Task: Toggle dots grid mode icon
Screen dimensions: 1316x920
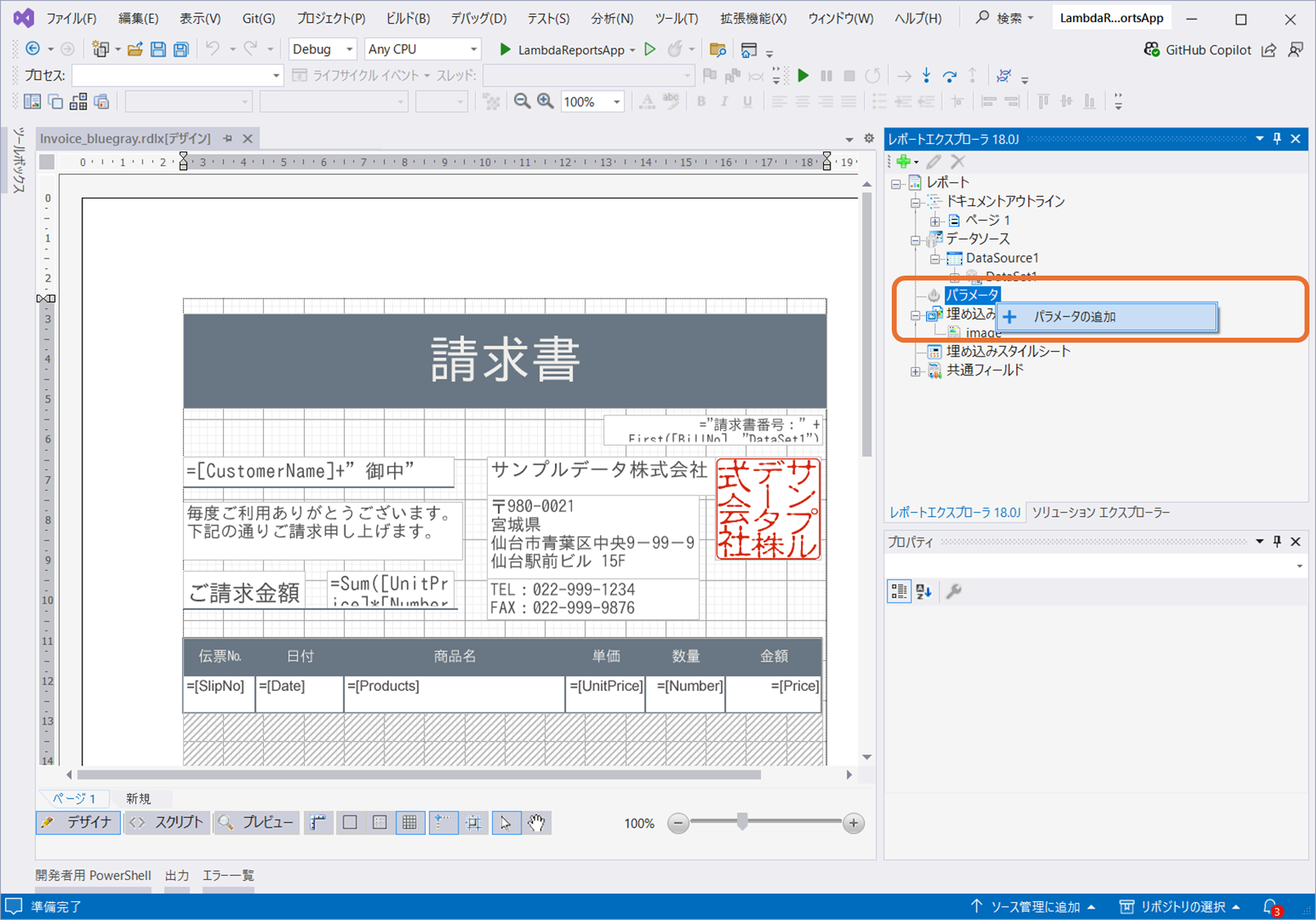Action: click(379, 823)
